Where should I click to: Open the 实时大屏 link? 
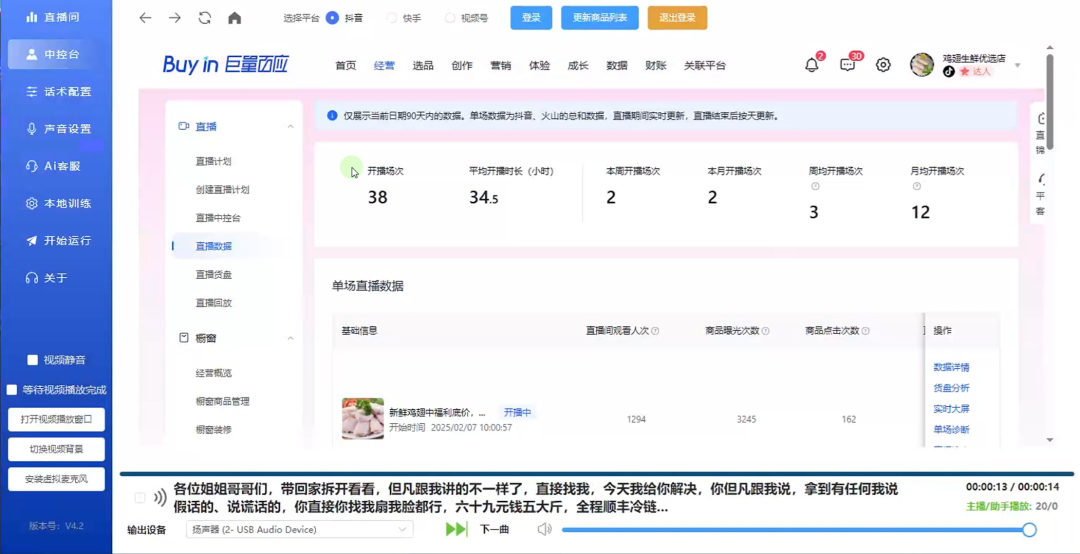951,409
